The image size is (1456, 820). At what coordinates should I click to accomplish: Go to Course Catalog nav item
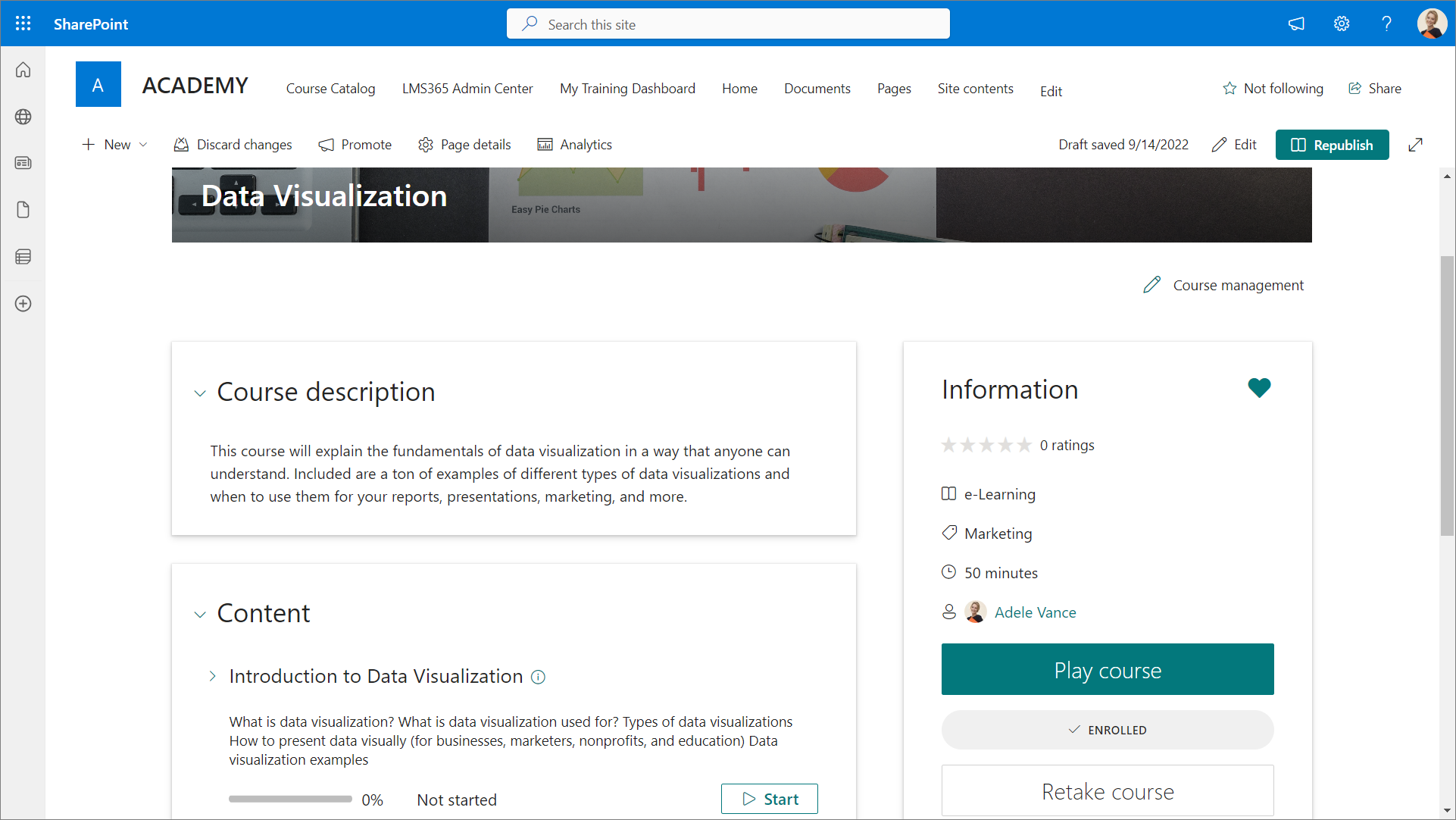click(x=330, y=89)
